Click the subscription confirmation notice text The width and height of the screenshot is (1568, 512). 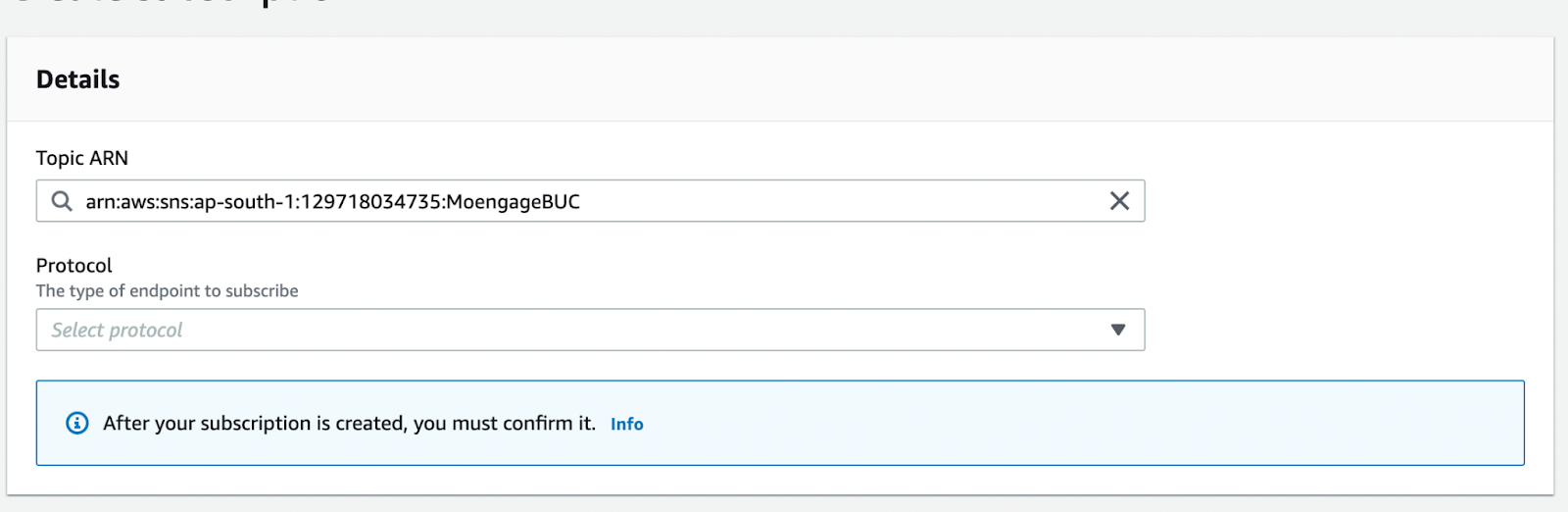(349, 423)
